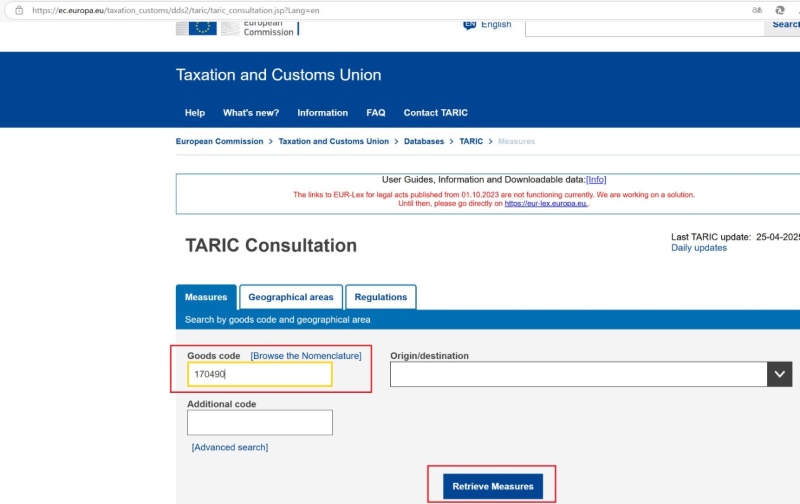Open the Regulations tab
Viewport: 800px width, 504px height.
pos(381,297)
